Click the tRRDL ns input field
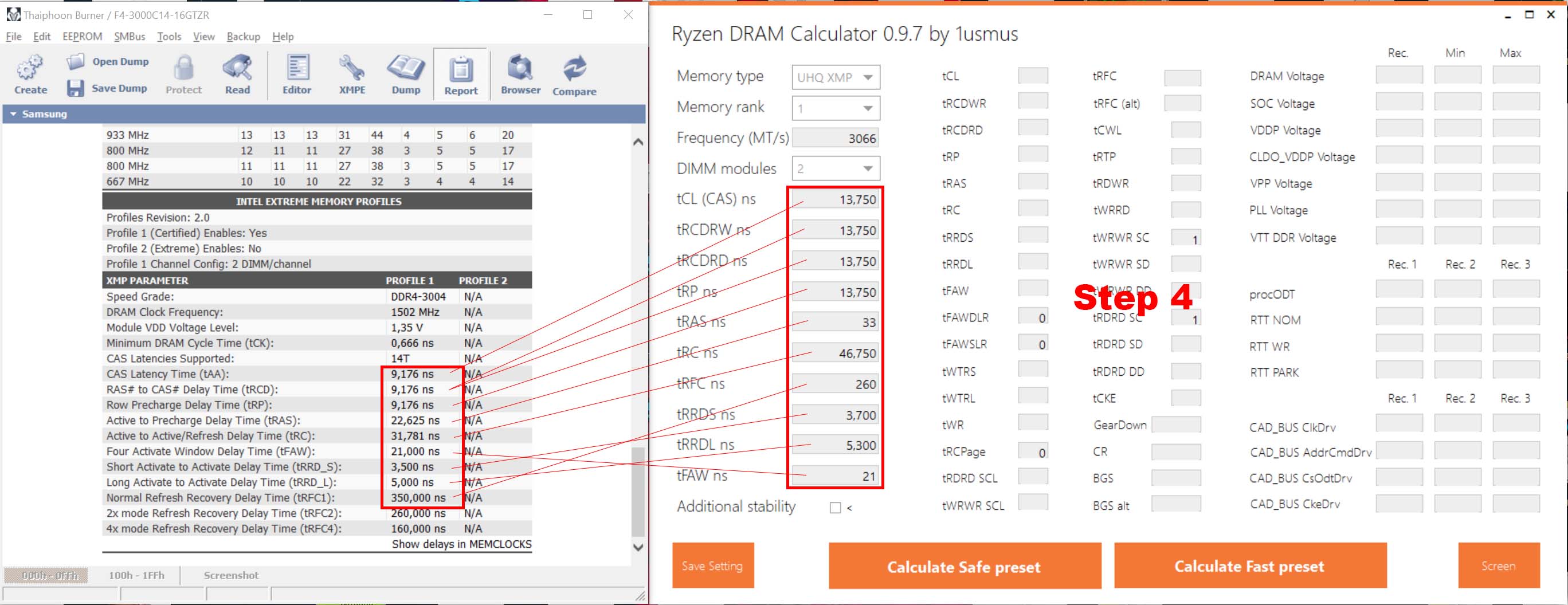 click(x=835, y=446)
